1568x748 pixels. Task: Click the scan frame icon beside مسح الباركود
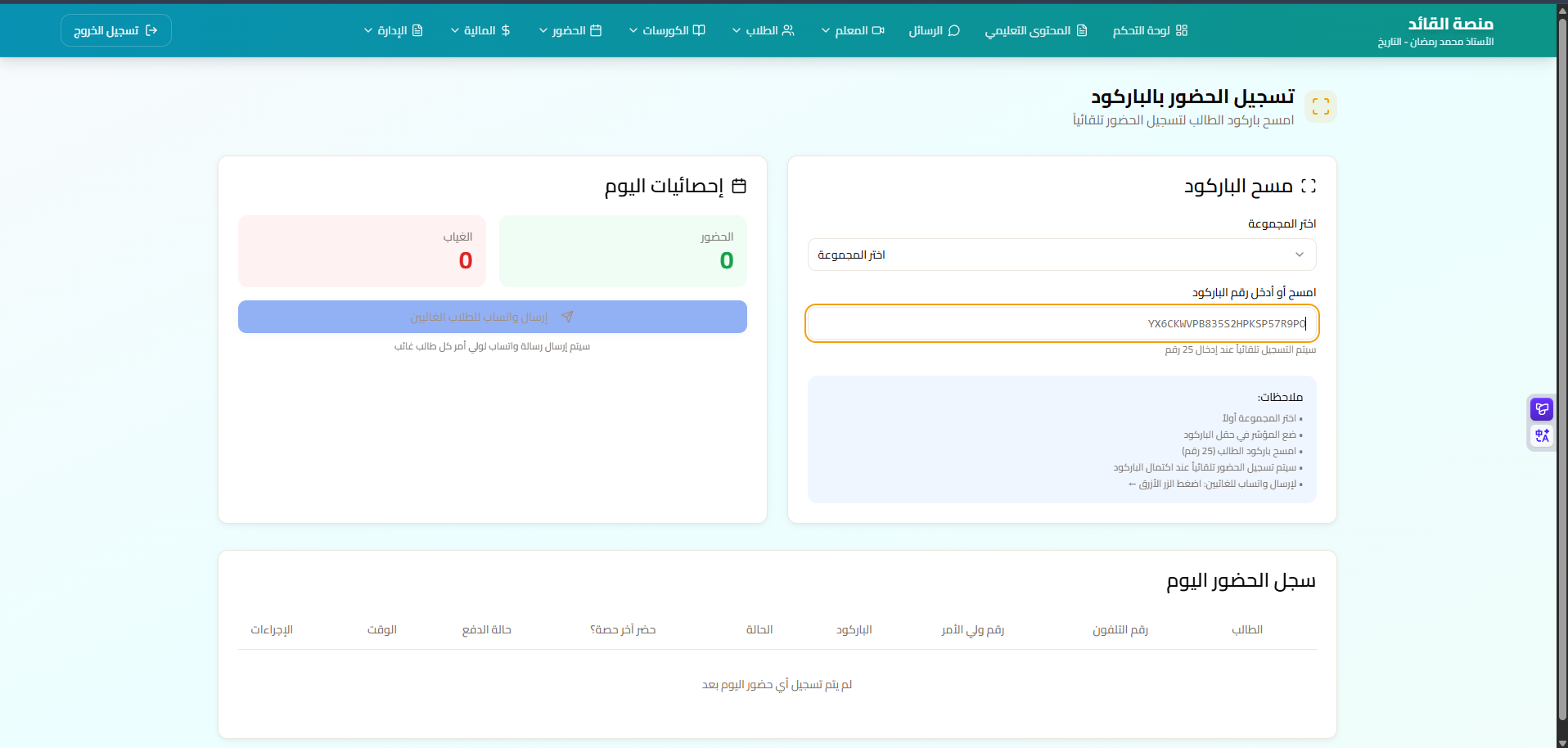[x=1308, y=187]
